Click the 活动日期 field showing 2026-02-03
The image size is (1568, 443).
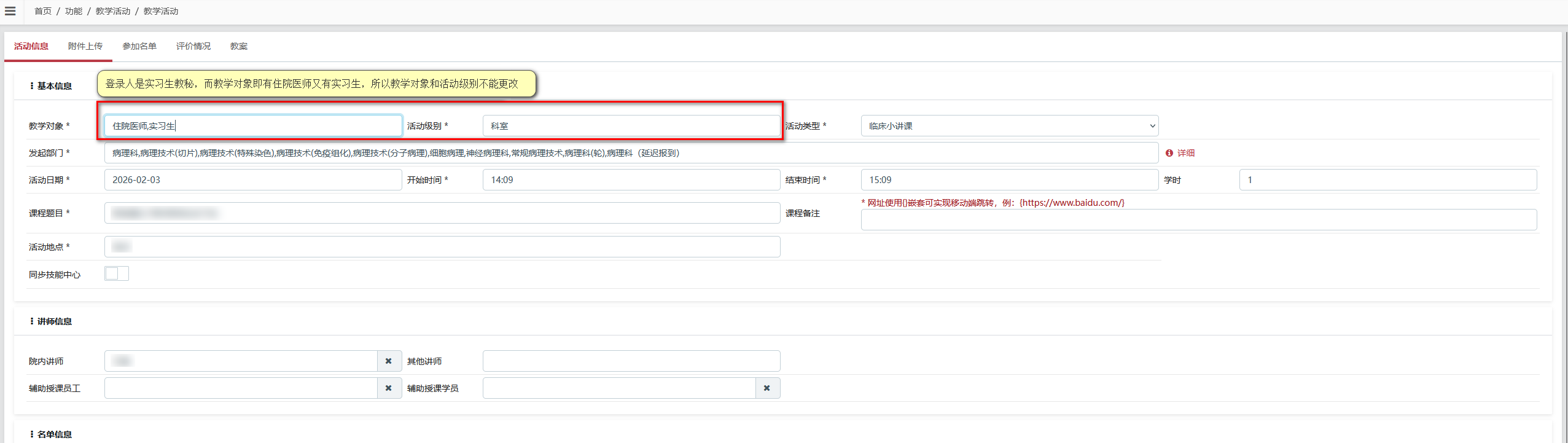(x=253, y=180)
